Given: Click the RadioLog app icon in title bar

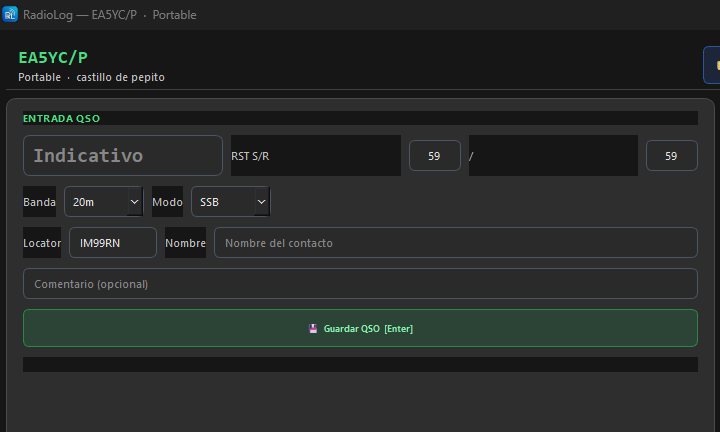Looking at the screenshot, I should [10, 14].
